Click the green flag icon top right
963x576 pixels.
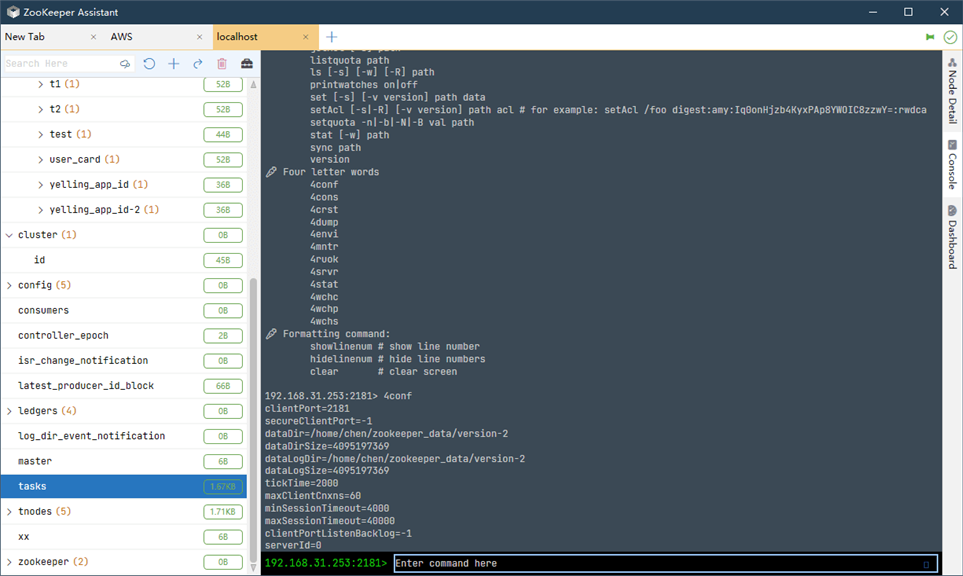coord(930,37)
